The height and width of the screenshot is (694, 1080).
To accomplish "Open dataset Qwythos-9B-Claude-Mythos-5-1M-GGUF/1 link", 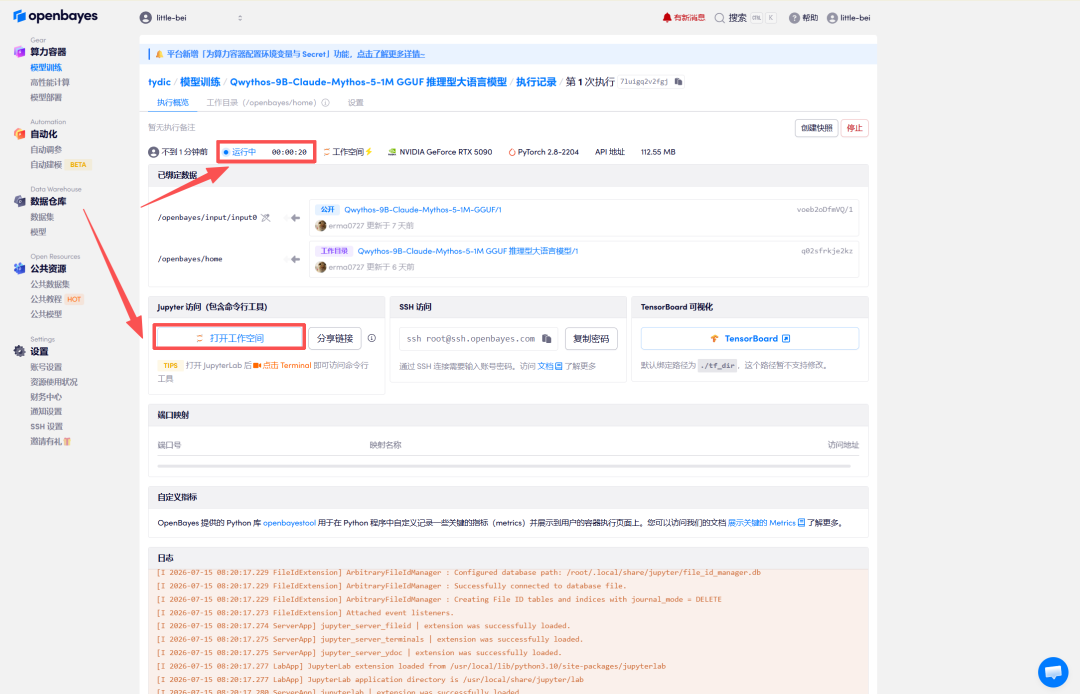I will click(423, 210).
